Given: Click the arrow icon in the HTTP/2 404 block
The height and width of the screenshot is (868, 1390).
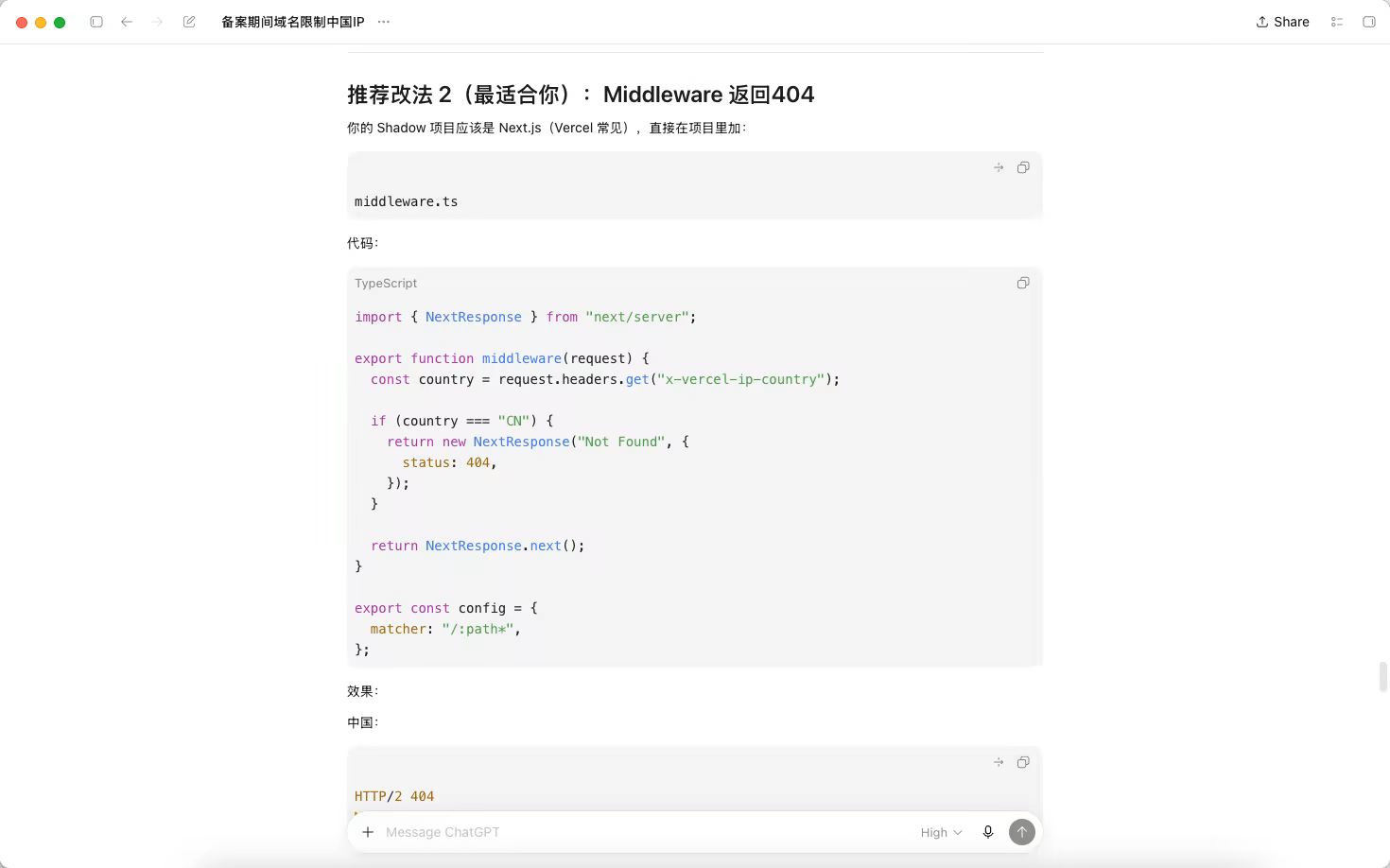Looking at the screenshot, I should (999, 762).
